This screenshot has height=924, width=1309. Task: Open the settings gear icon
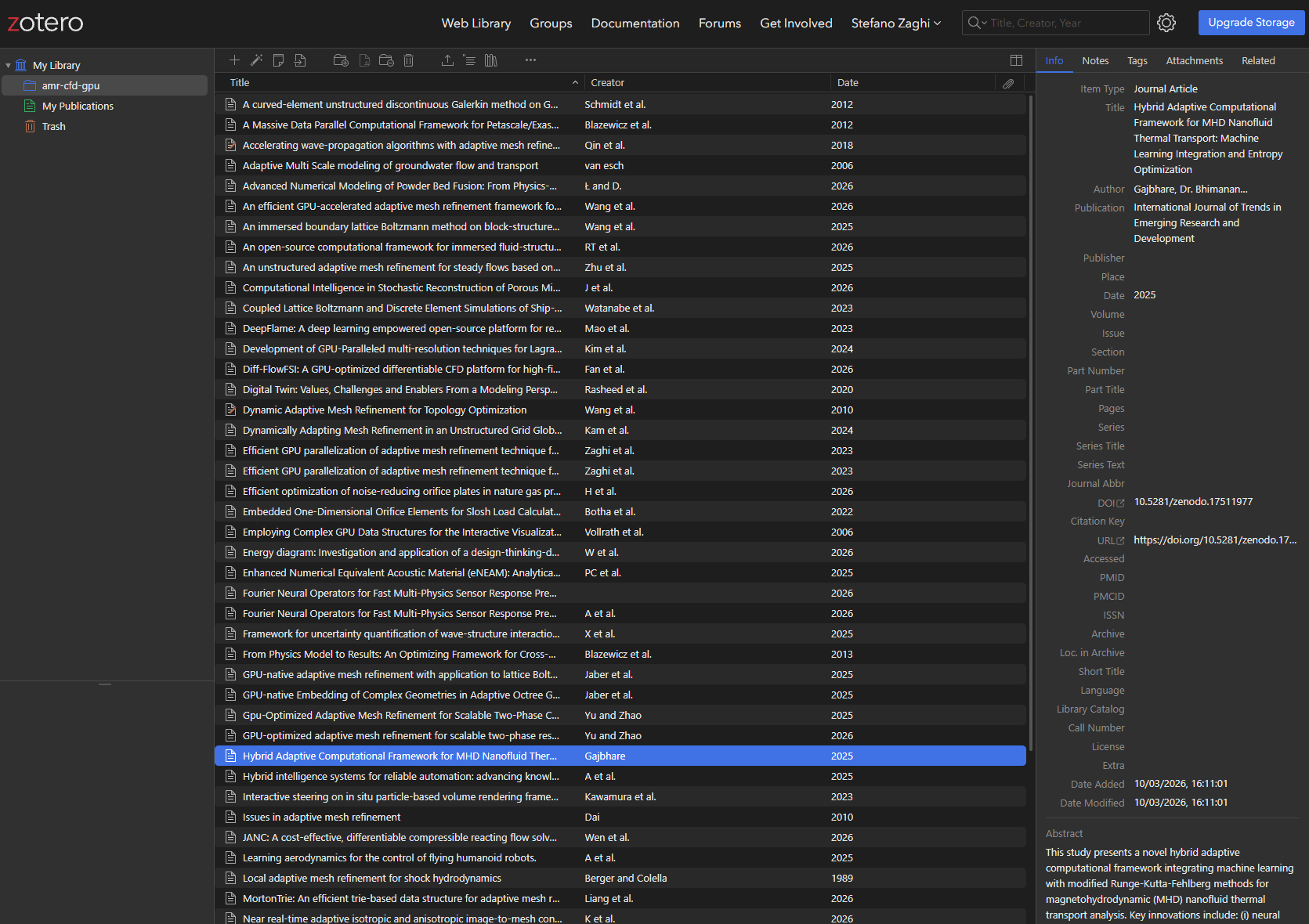pyautogui.click(x=1166, y=23)
